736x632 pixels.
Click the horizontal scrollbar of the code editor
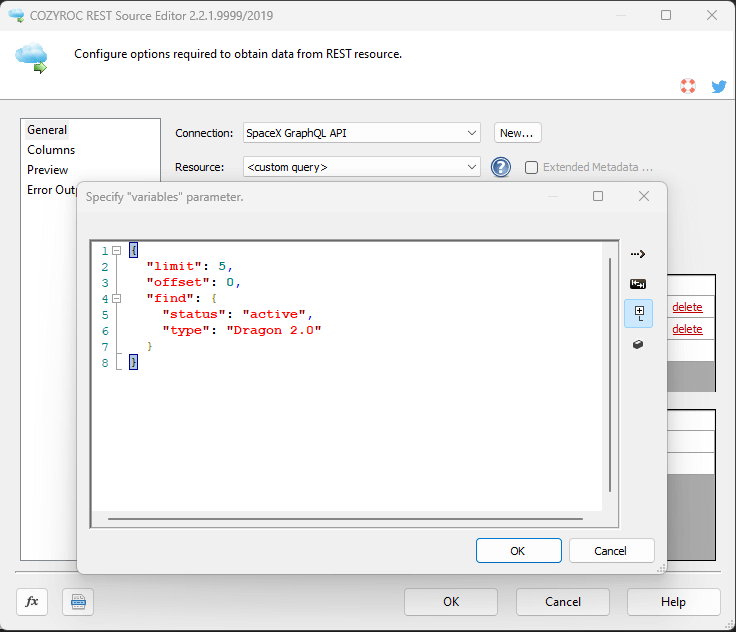345,519
